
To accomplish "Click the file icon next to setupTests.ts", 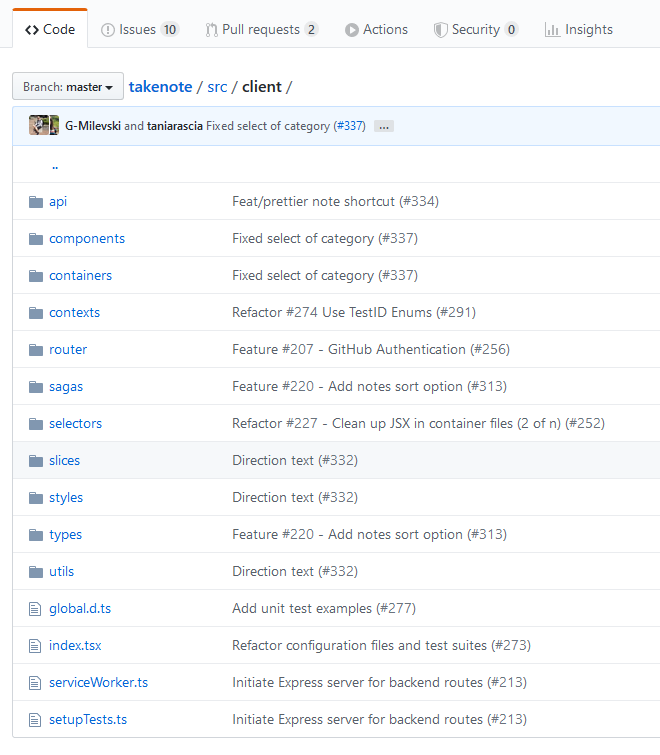I will (x=36, y=720).
